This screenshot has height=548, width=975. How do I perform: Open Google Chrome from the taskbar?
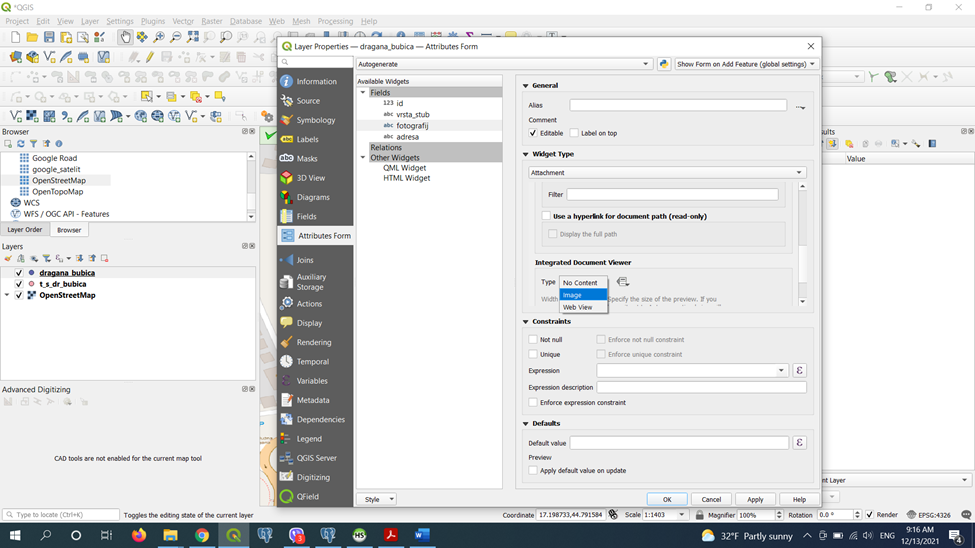pos(201,535)
